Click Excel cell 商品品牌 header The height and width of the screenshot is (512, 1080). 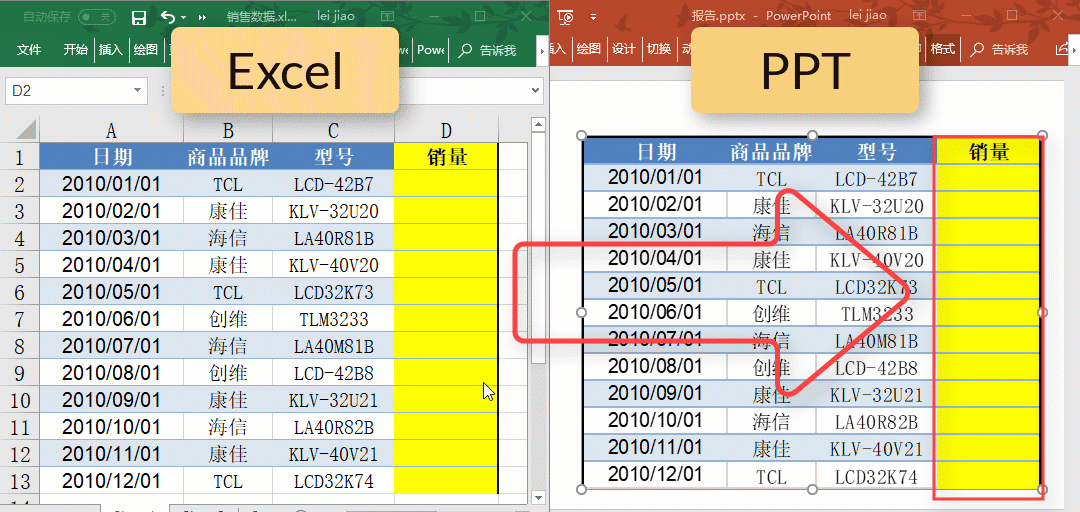coord(228,157)
